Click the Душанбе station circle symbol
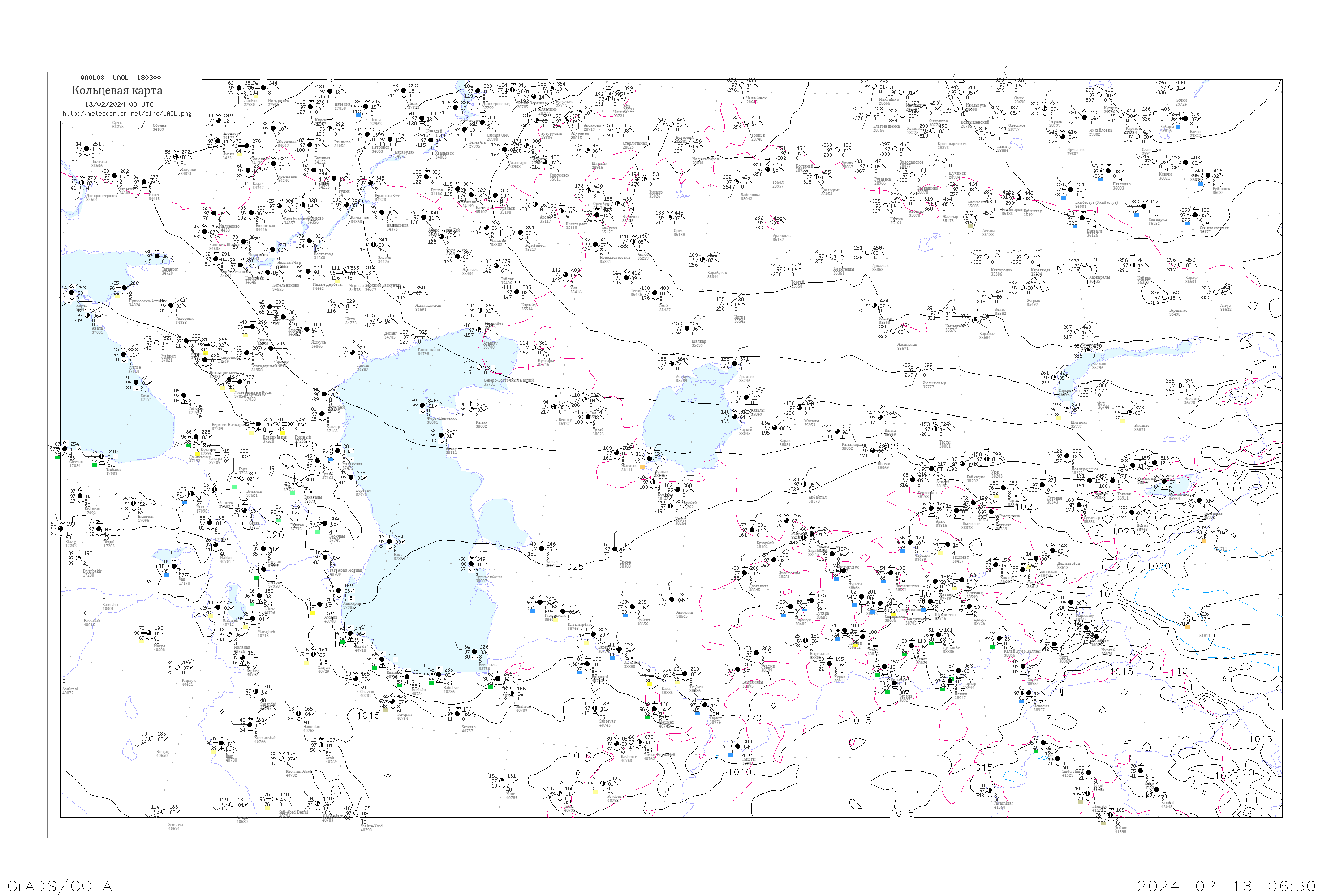The height and width of the screenshot is (896, 1344). pos(938,635)
